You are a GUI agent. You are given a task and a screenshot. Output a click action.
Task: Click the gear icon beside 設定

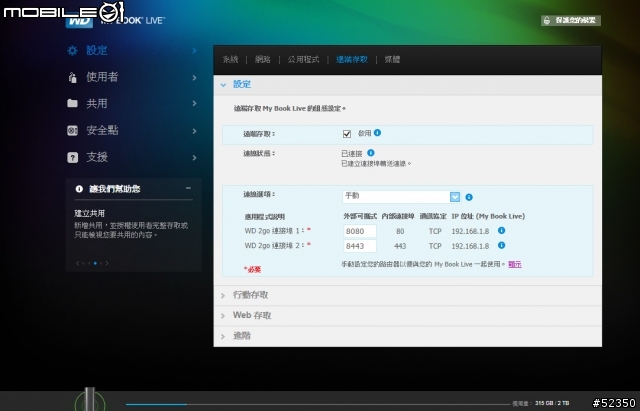click(72, 51)
